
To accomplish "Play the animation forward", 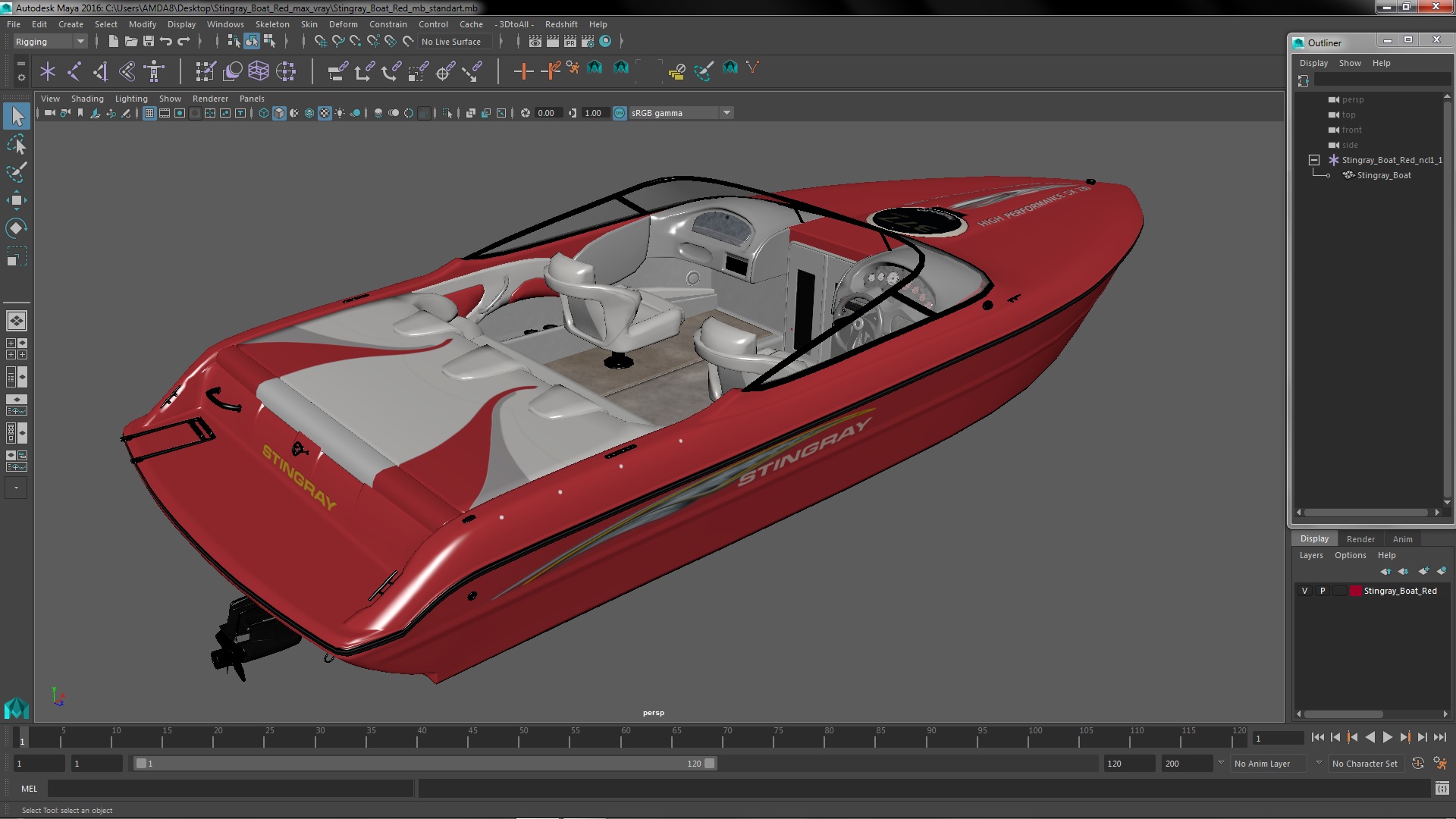I will point(1387,737).
